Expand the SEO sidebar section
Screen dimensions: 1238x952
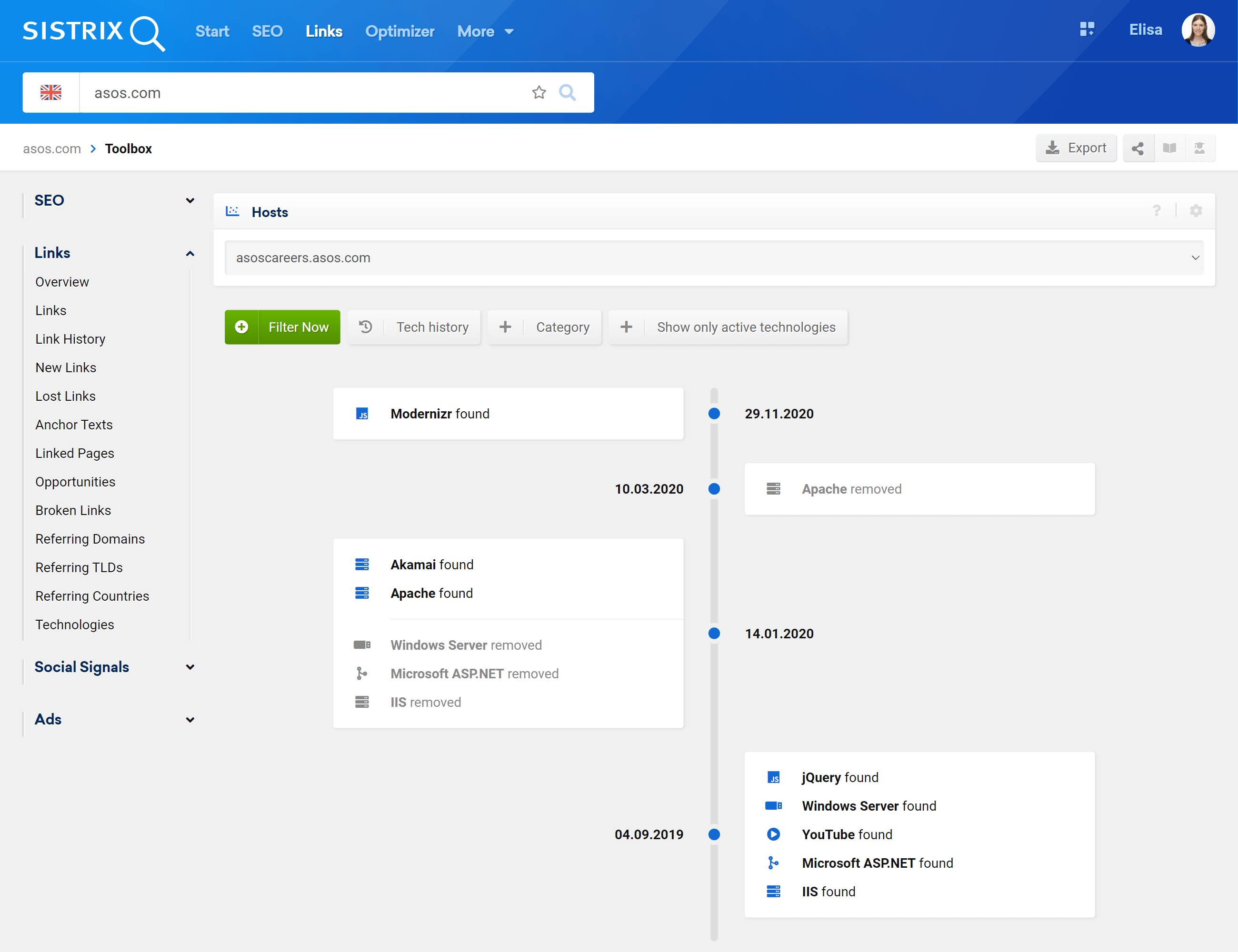[190, 200]
